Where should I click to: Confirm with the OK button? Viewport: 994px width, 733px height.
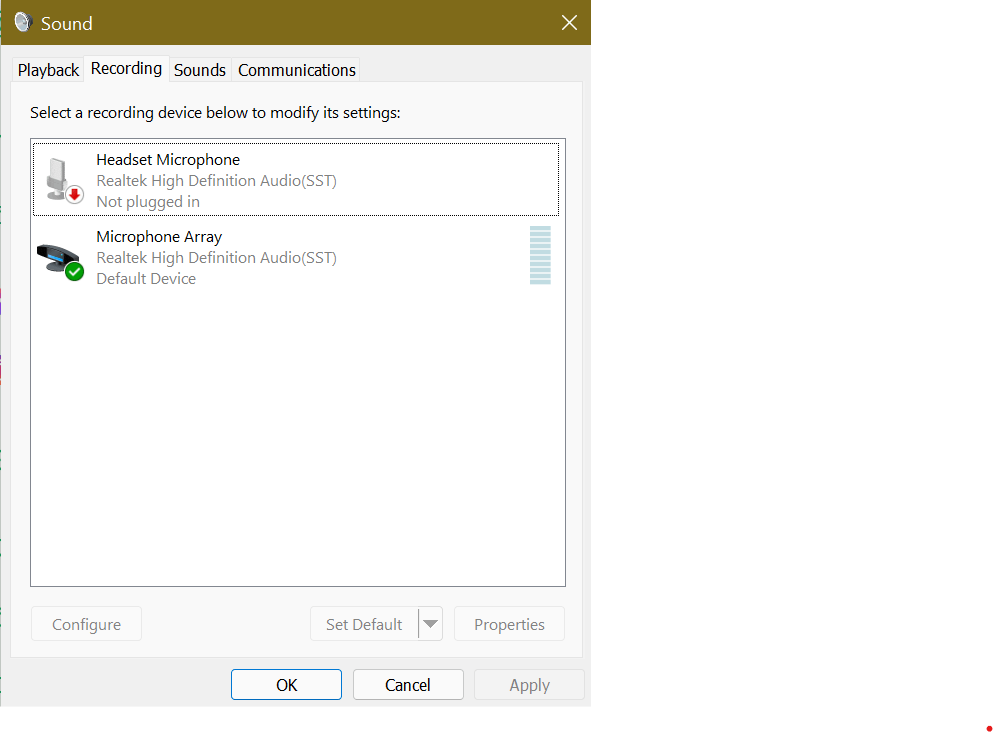pyautogui.click(x=287, y=685)
